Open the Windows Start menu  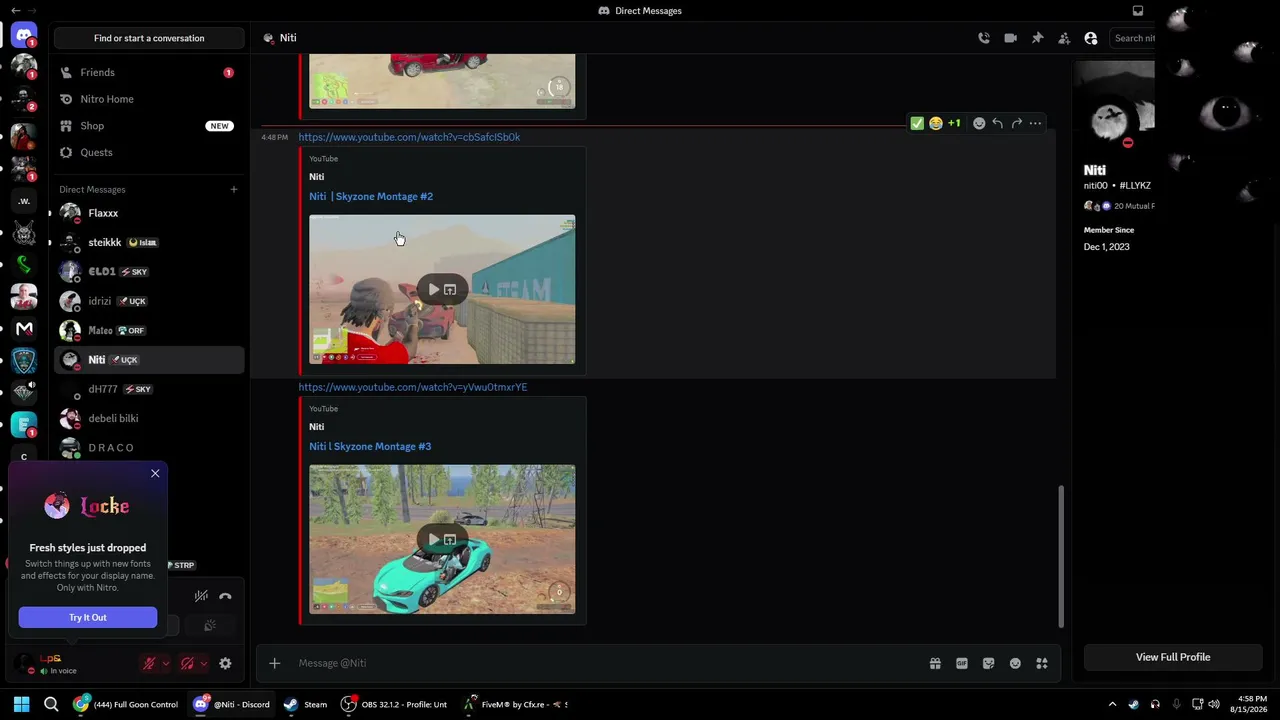click(x=21, y=704)
